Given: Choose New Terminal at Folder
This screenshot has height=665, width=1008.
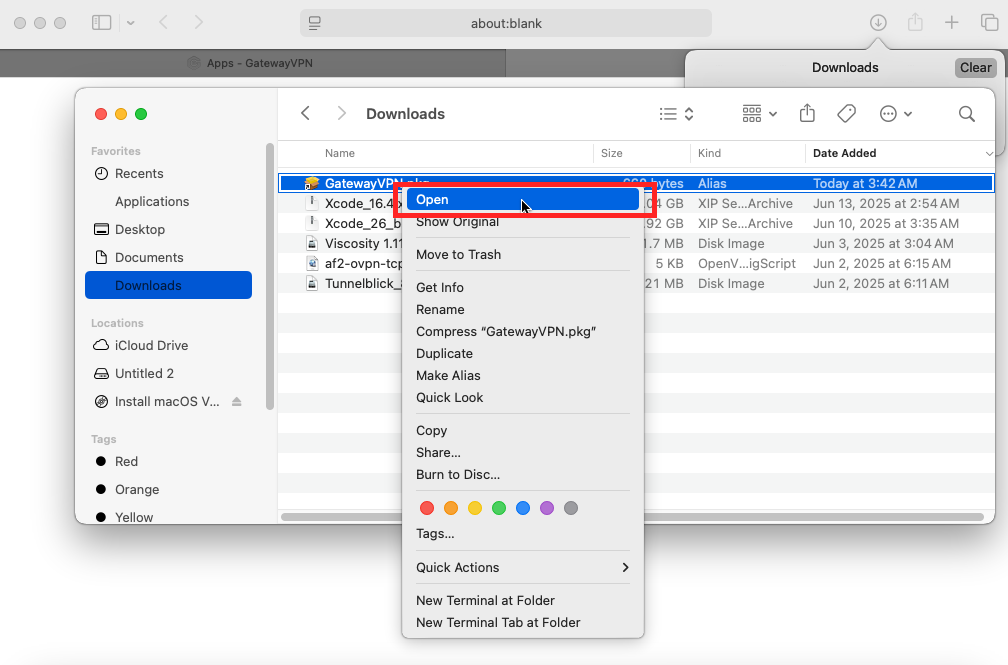Looking at the screenshot, I should [523, 600].
